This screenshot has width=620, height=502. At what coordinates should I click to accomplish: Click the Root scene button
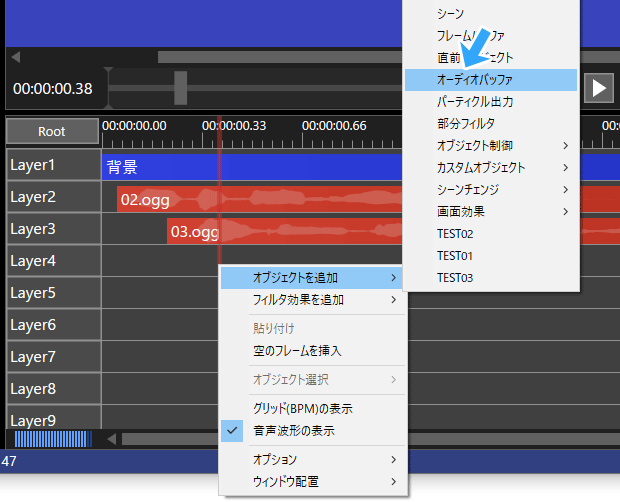click(52, 131)
